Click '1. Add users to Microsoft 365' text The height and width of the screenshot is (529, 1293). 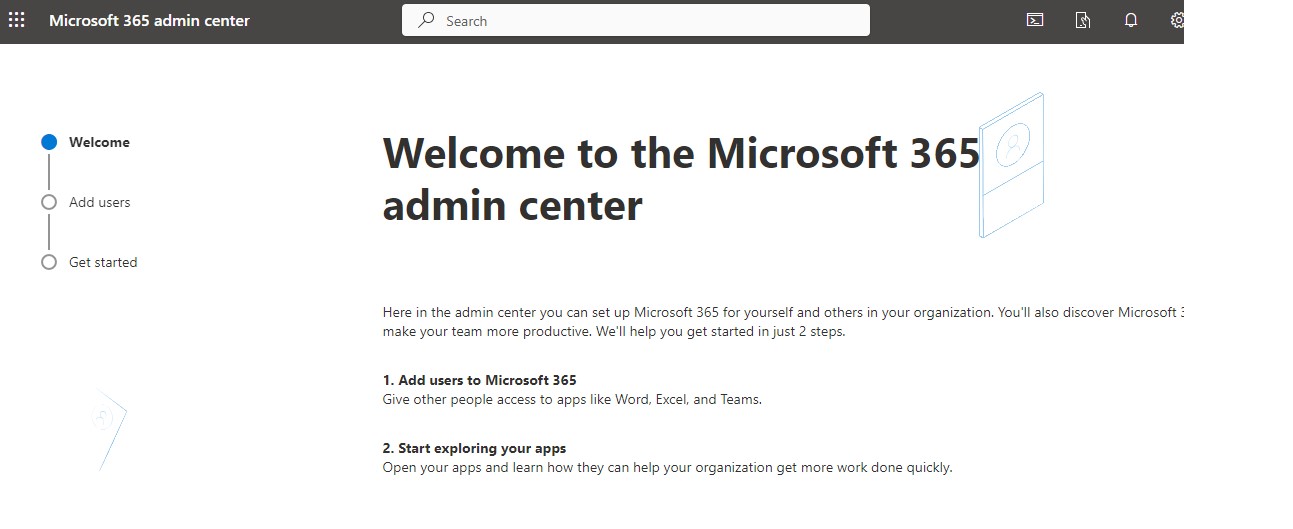pyautogui.click(x=480, y=380)
